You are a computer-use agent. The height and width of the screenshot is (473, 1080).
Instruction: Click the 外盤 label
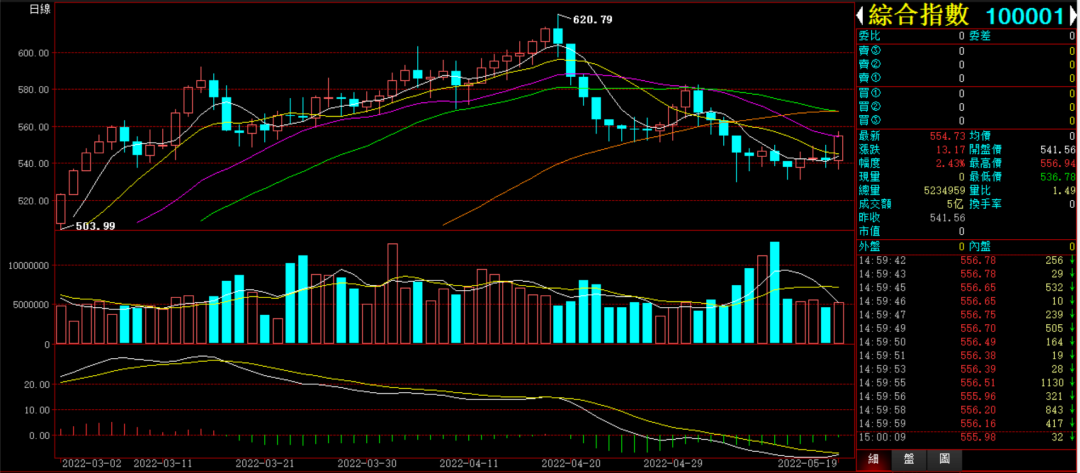point(869,246)
